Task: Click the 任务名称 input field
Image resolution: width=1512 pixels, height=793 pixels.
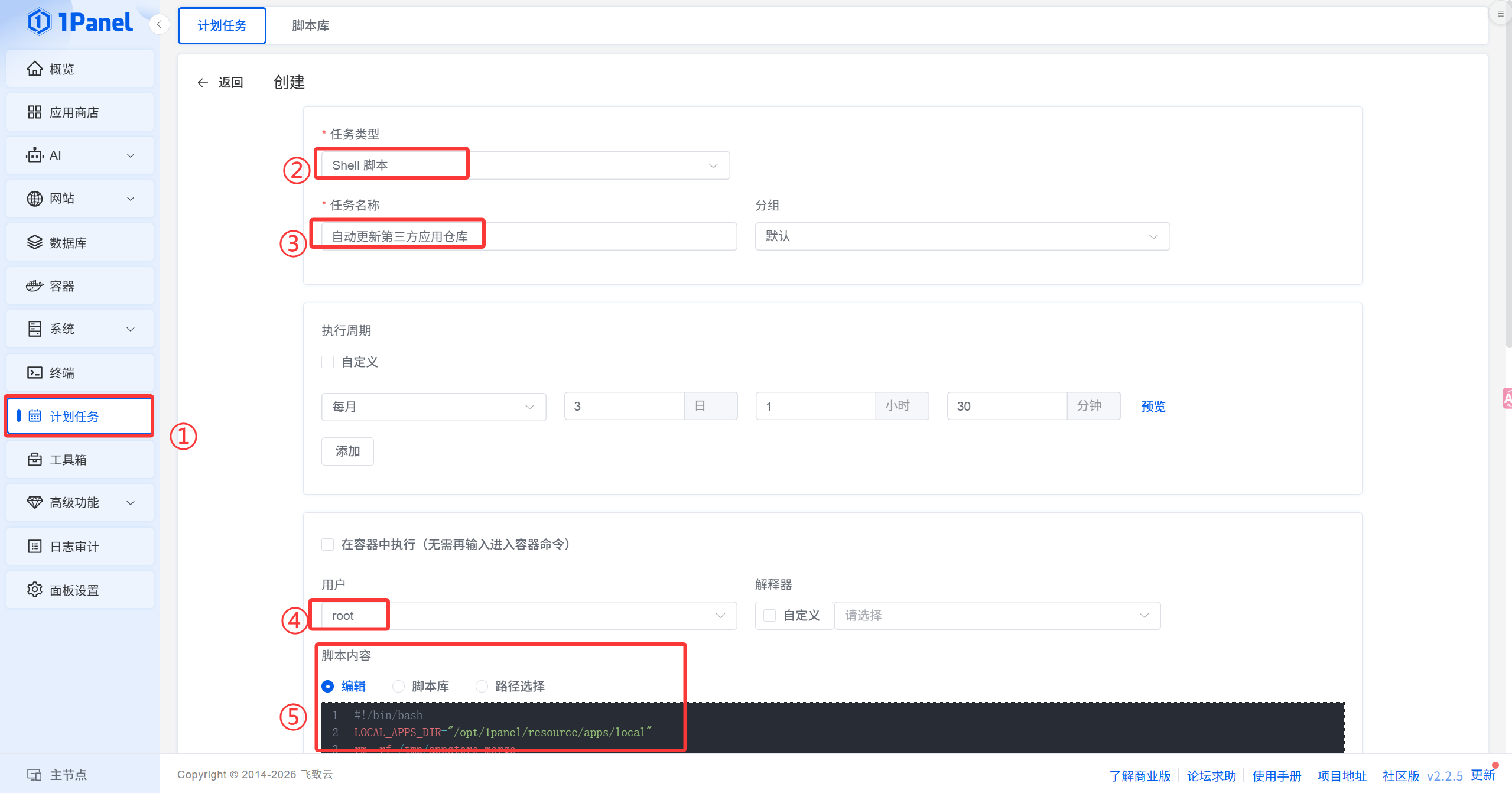Action: coord(529,236)
